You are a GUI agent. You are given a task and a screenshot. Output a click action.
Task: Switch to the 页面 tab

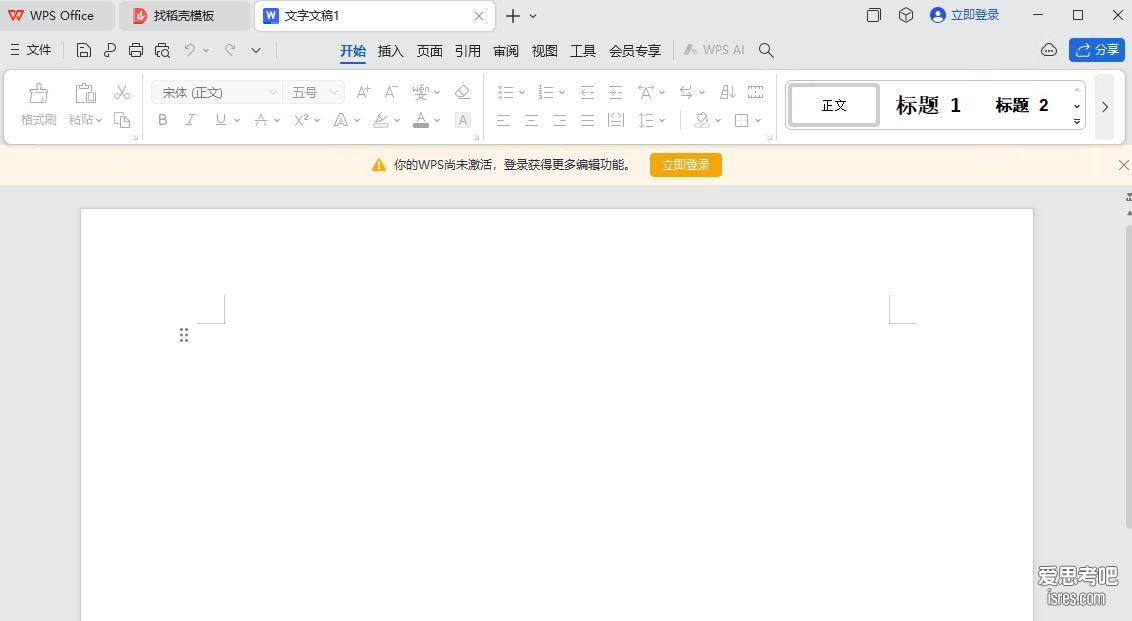[x=430, y=51]
